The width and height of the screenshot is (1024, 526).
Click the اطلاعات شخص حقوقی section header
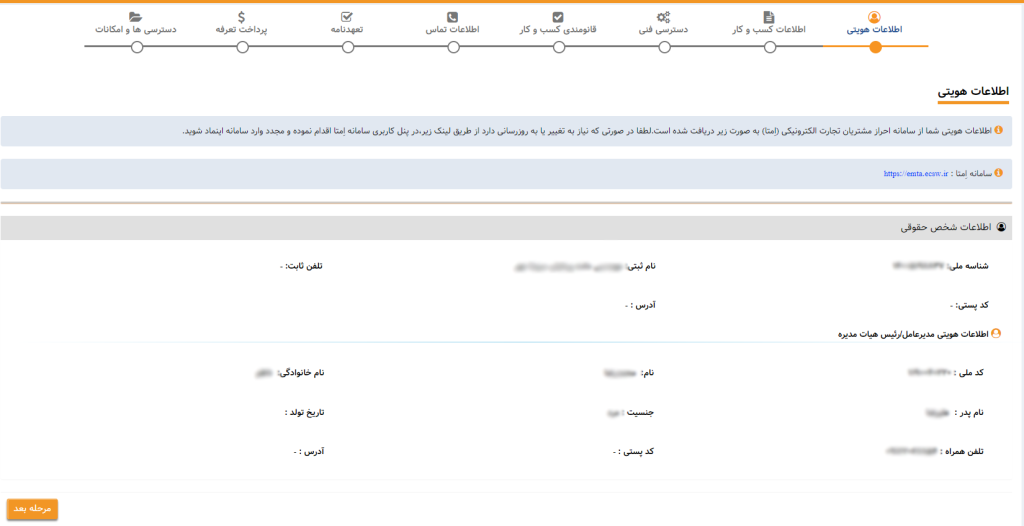(506, 227)
